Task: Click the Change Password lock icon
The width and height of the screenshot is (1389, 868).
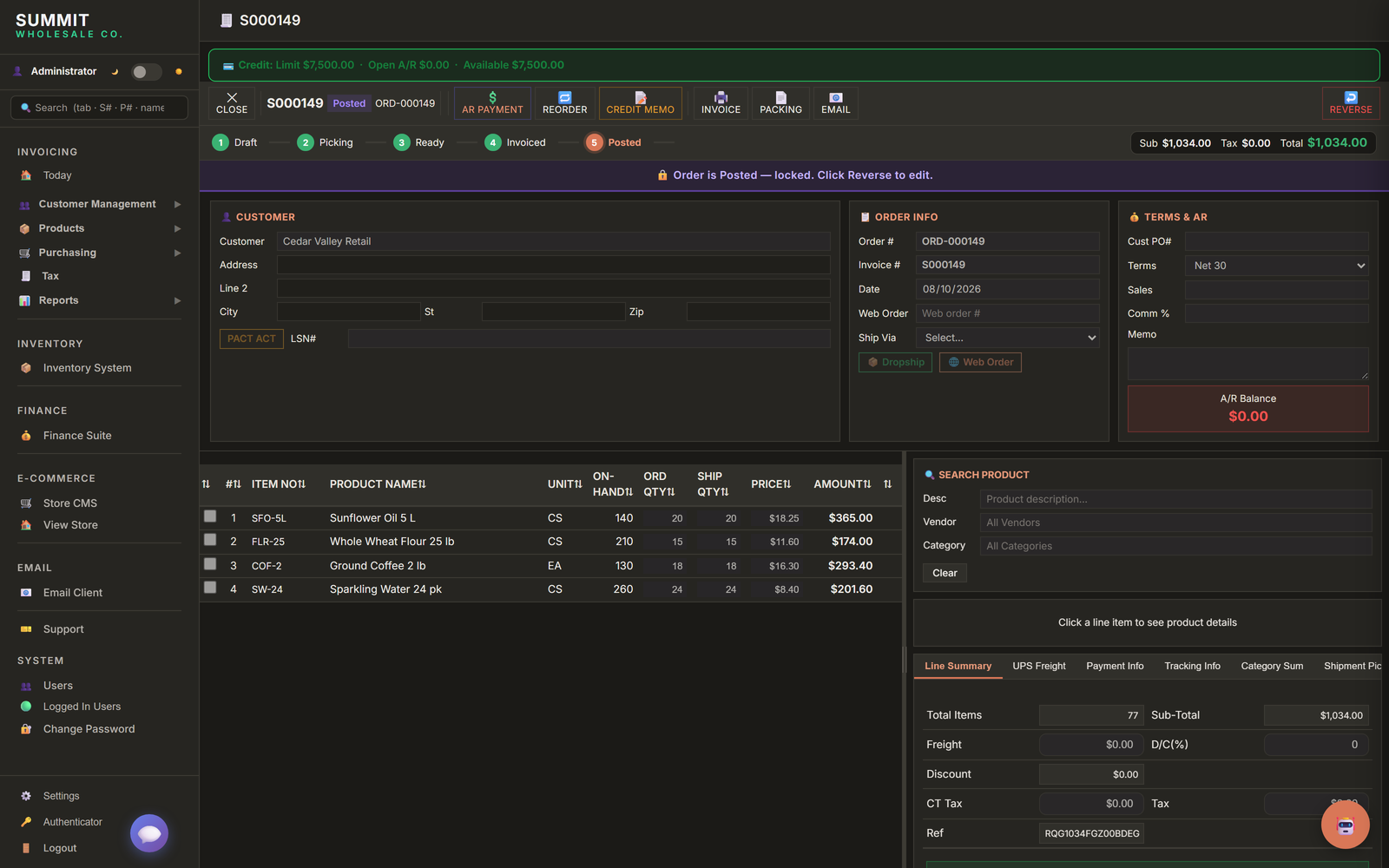Action: tap(26, 729)
